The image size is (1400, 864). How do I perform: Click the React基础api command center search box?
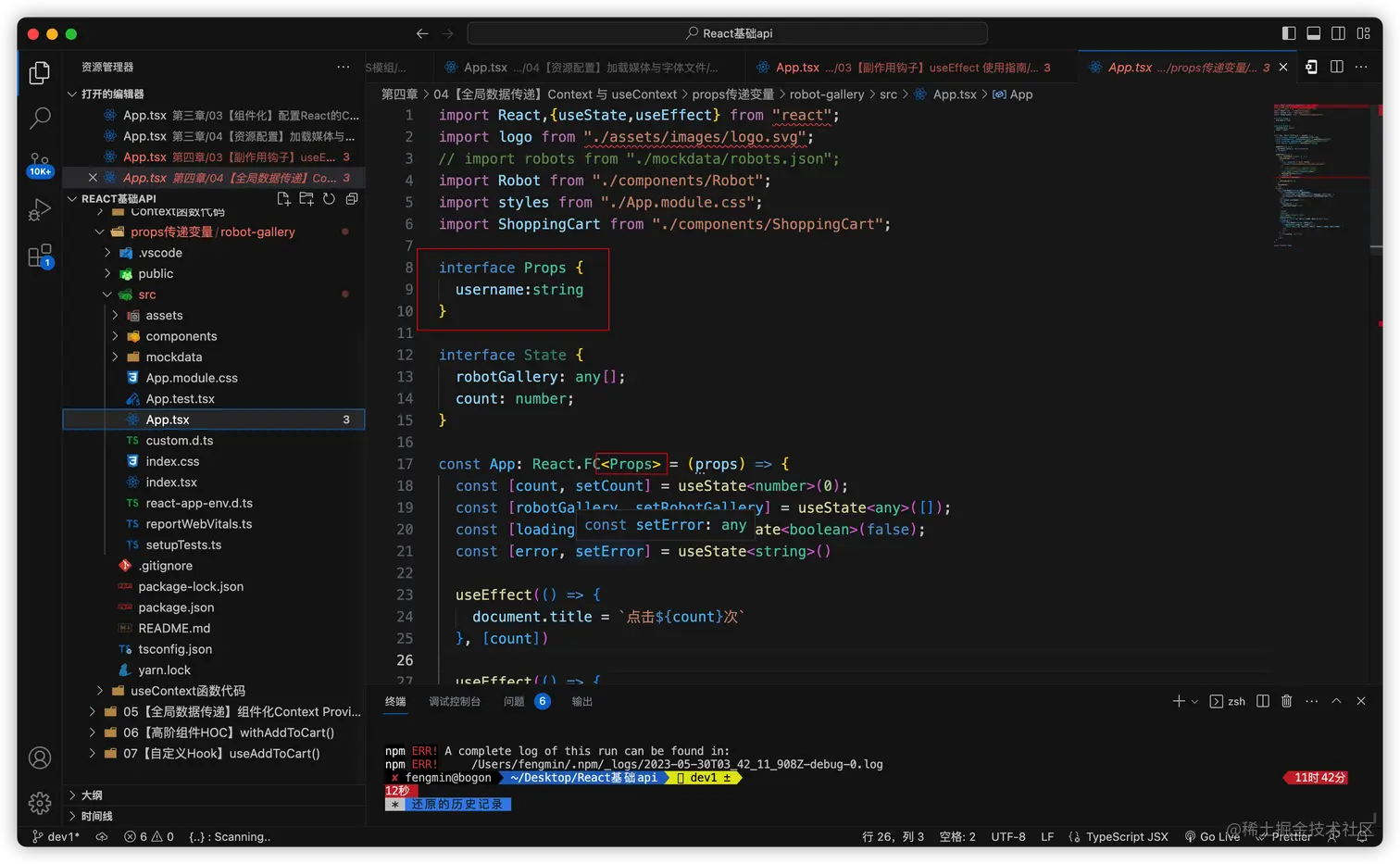(728, 33)
